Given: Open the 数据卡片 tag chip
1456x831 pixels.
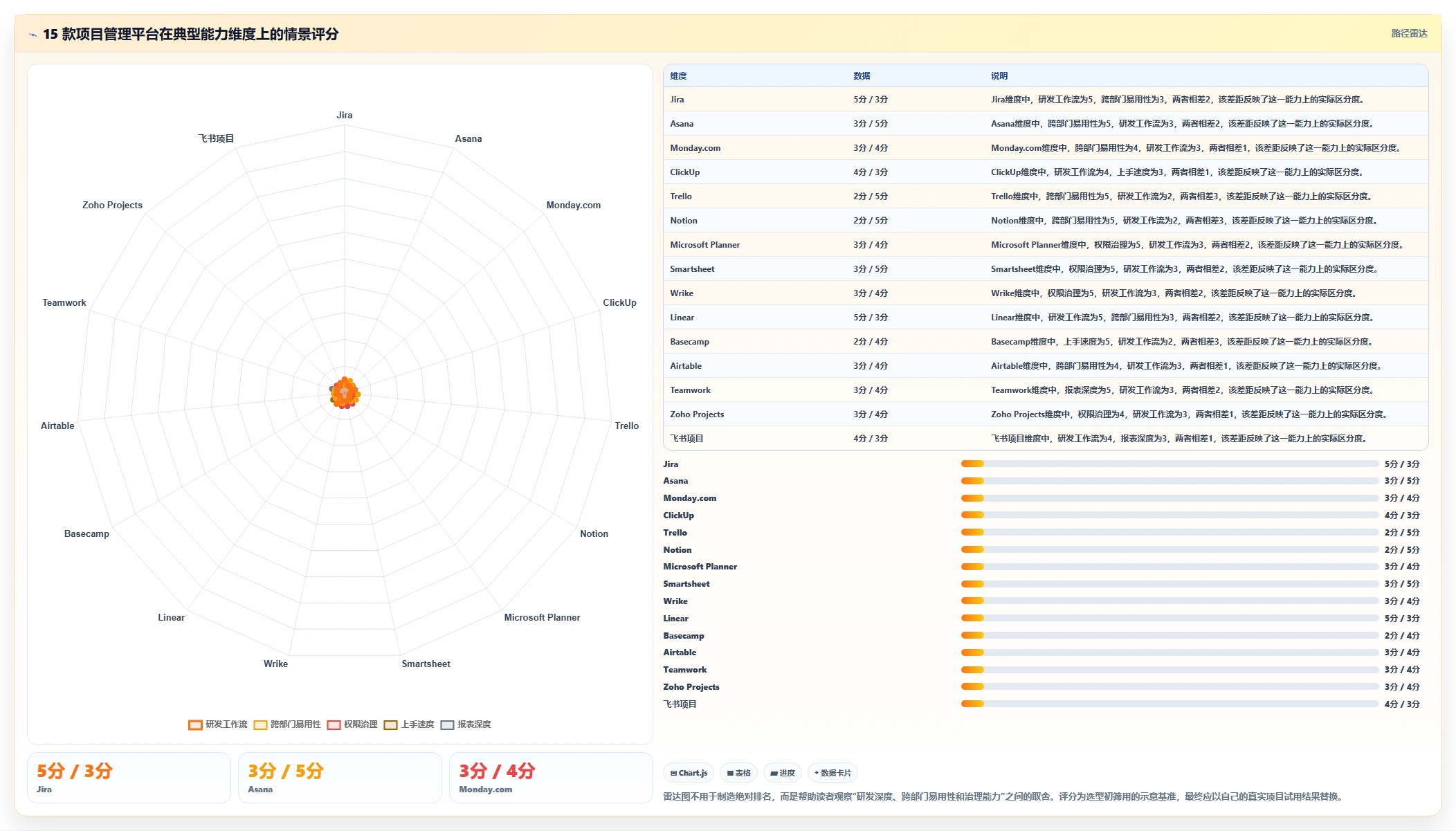Looking at the screenshot, I should click(x=832, y=773).
